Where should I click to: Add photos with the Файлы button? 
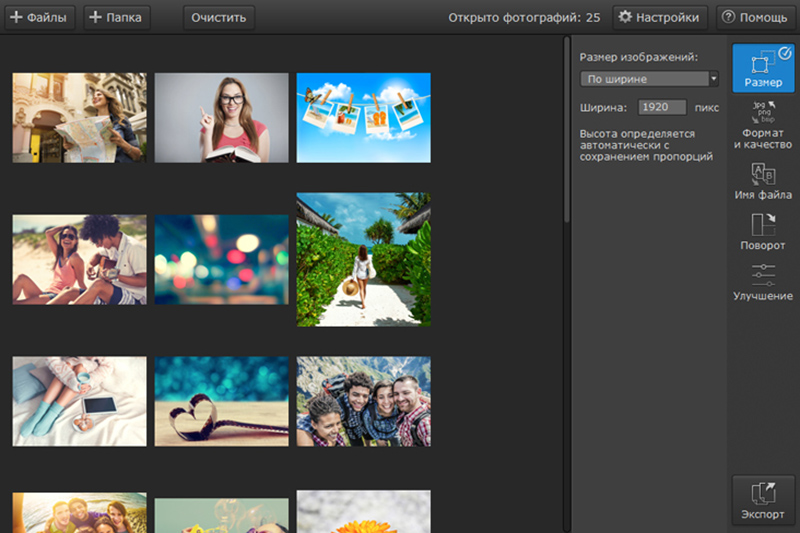coord(39,17)
